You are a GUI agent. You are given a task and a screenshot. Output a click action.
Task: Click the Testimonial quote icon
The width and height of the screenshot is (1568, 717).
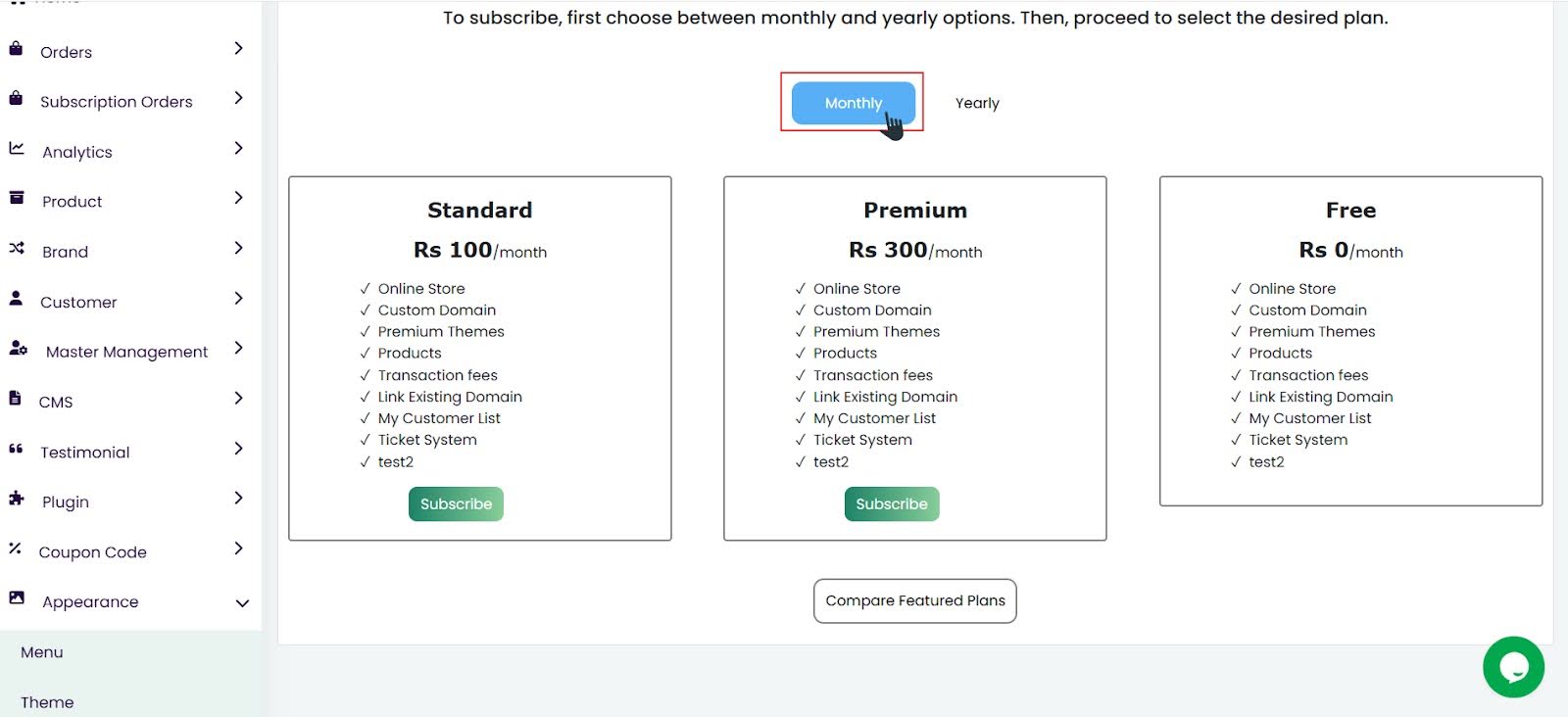coord(16,450)
